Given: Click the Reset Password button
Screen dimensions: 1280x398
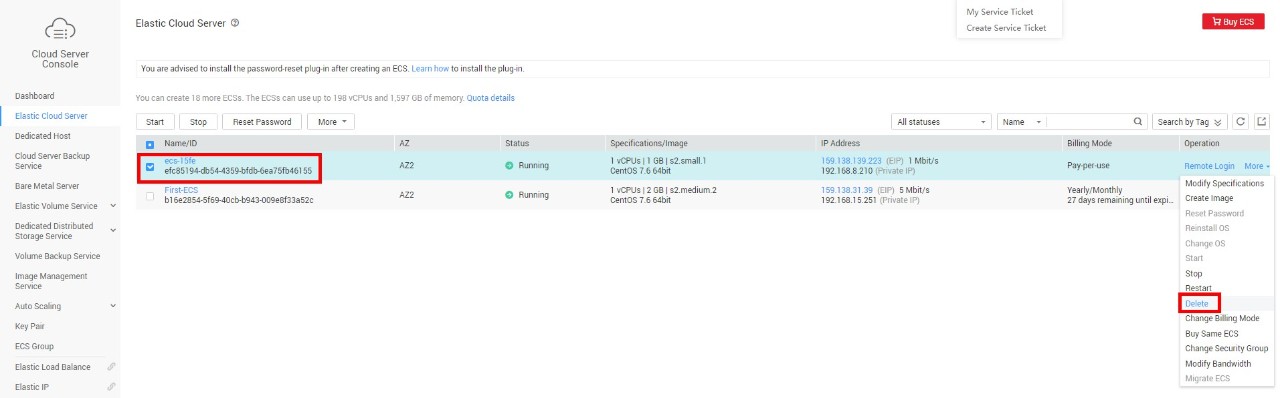Looking at the screenshot, I should coord(261,121).
